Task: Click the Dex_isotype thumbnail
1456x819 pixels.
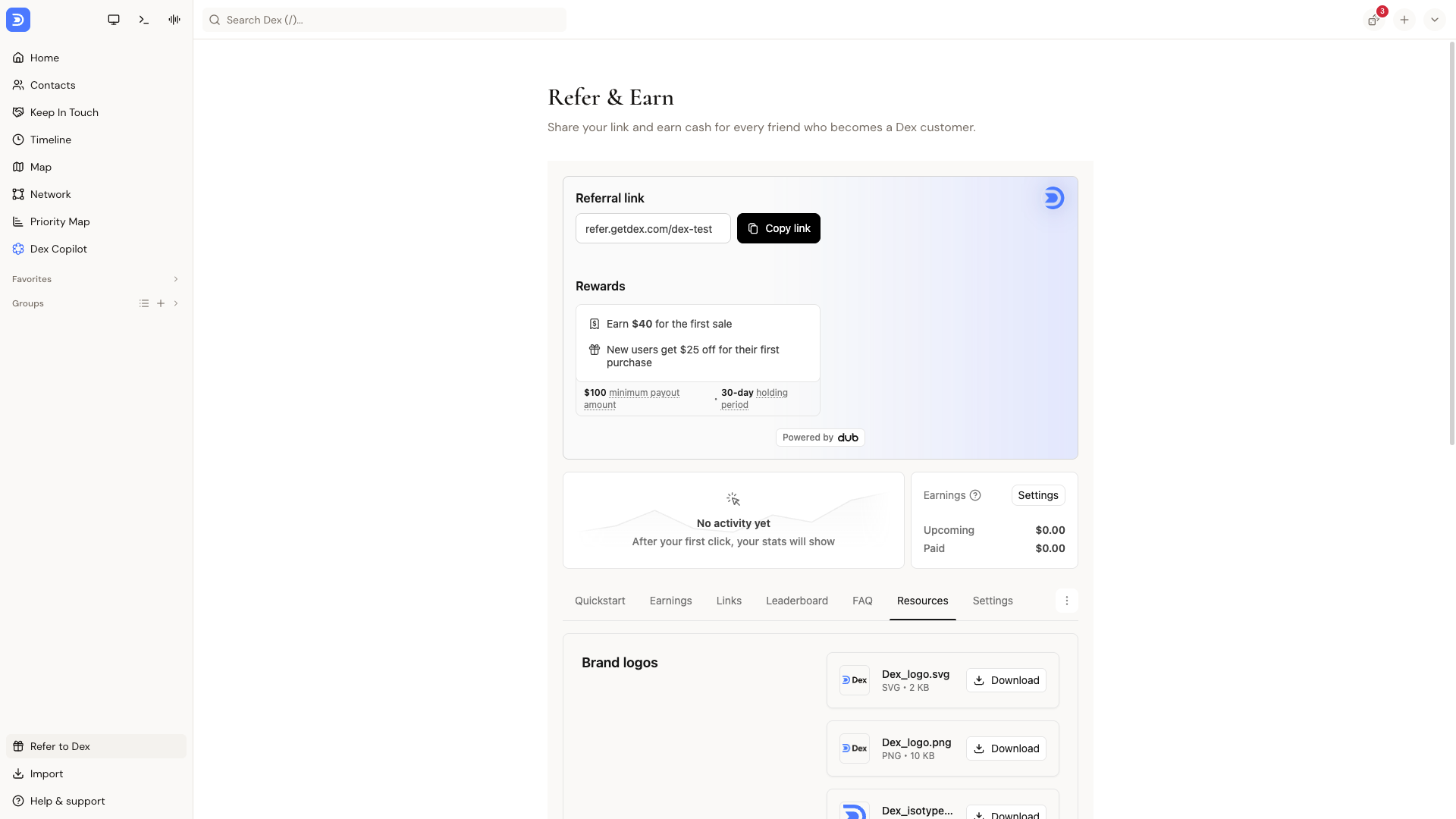Action: tap(855, 810)
